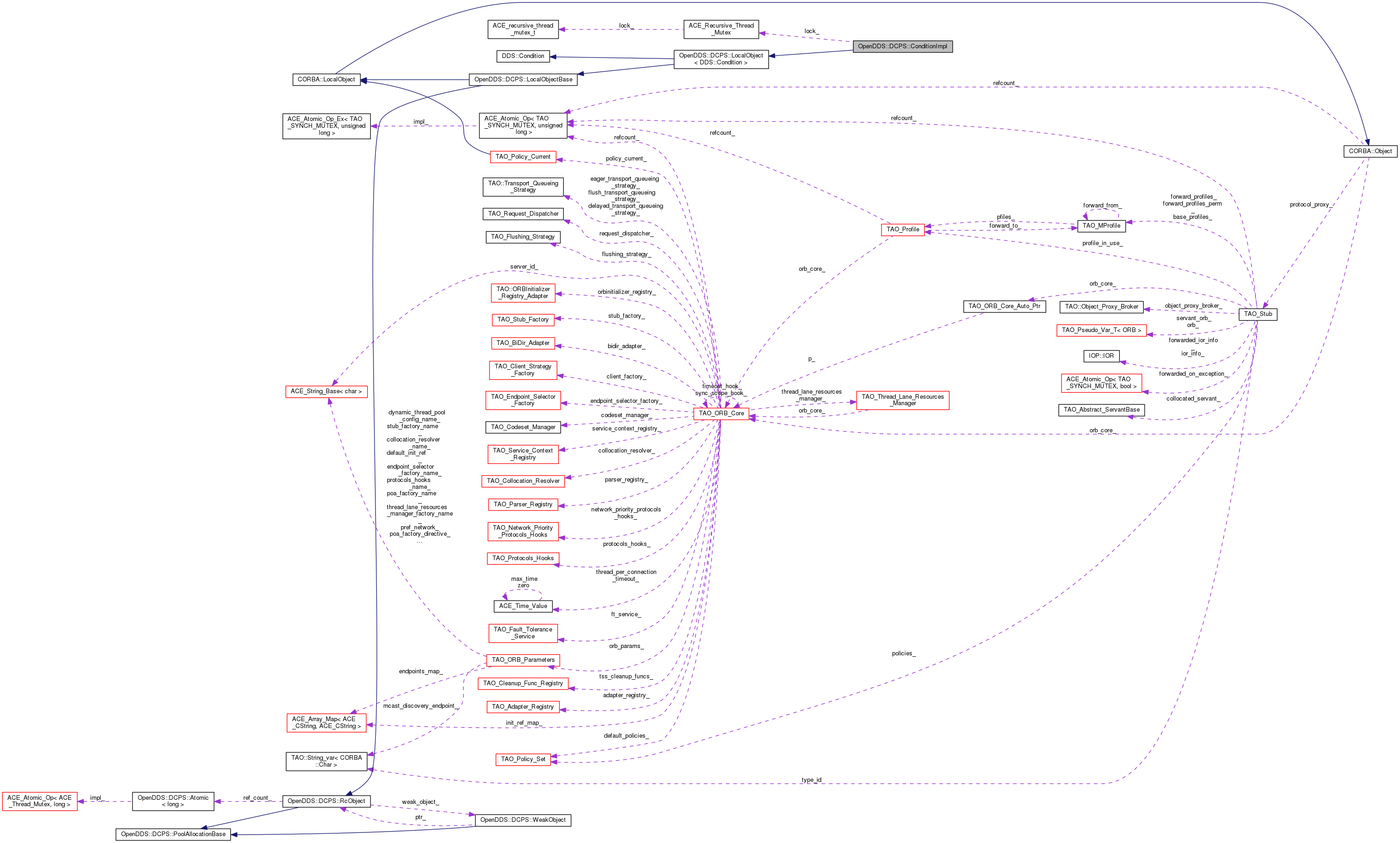Click the server_id_ edge label
This screenshot has width=1400, height=843.
tap(523, 266)
